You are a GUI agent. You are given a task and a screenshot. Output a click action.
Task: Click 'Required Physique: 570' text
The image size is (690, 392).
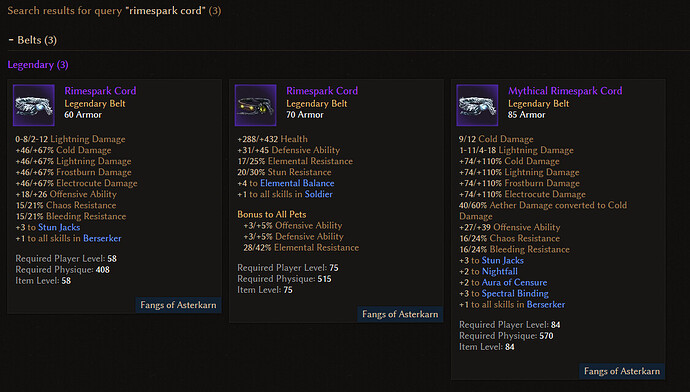(506, 336)
